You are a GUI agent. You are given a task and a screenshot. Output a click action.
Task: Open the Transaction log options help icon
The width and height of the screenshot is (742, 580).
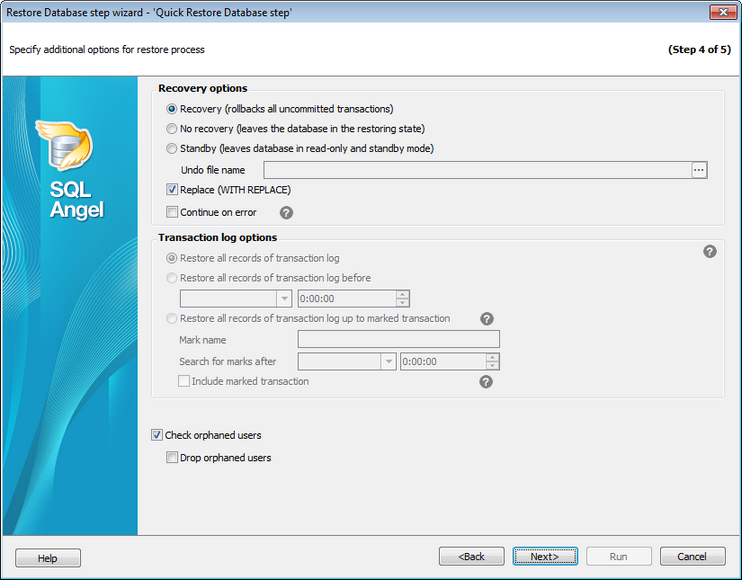[x=709, y=252]
